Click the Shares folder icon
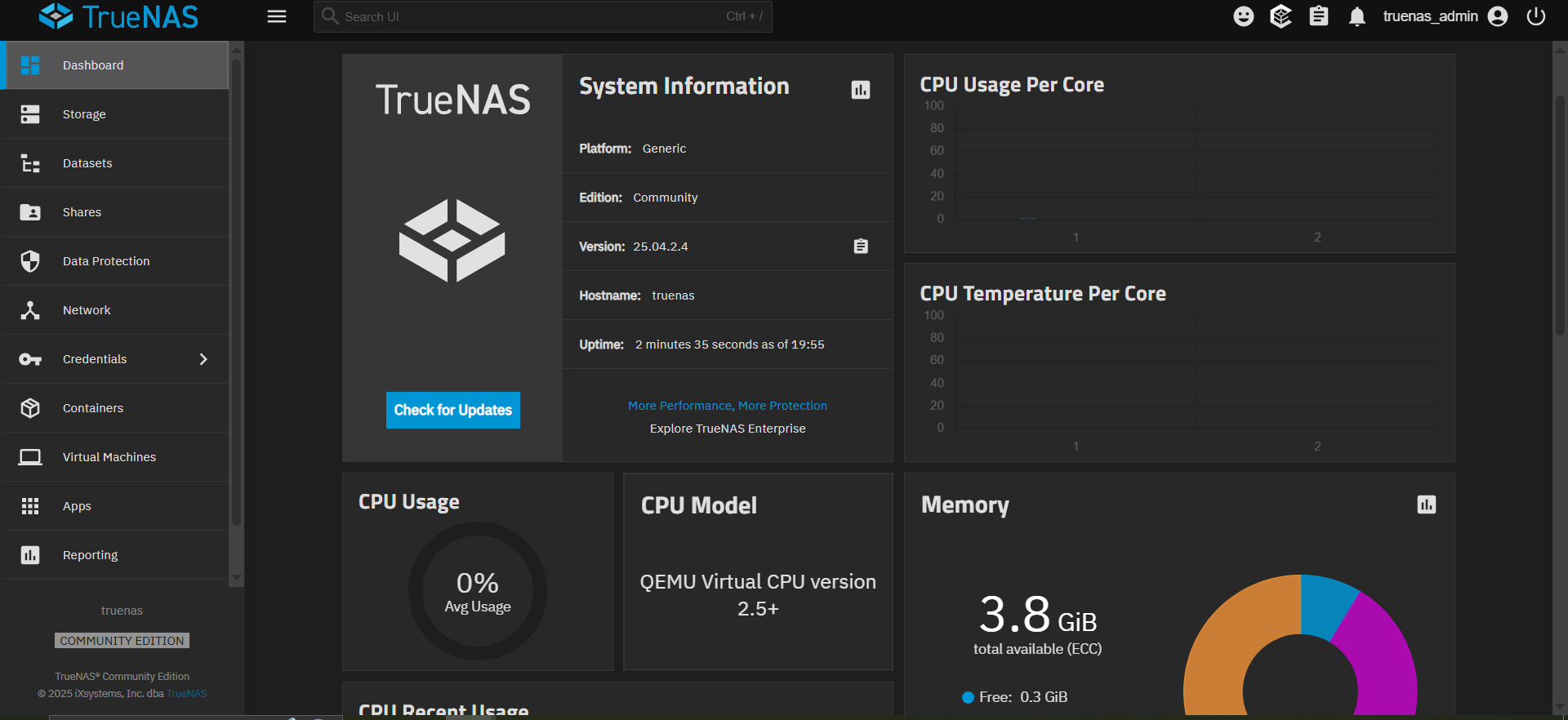The width and height of the screenshot is (1568, 720). 30,212
